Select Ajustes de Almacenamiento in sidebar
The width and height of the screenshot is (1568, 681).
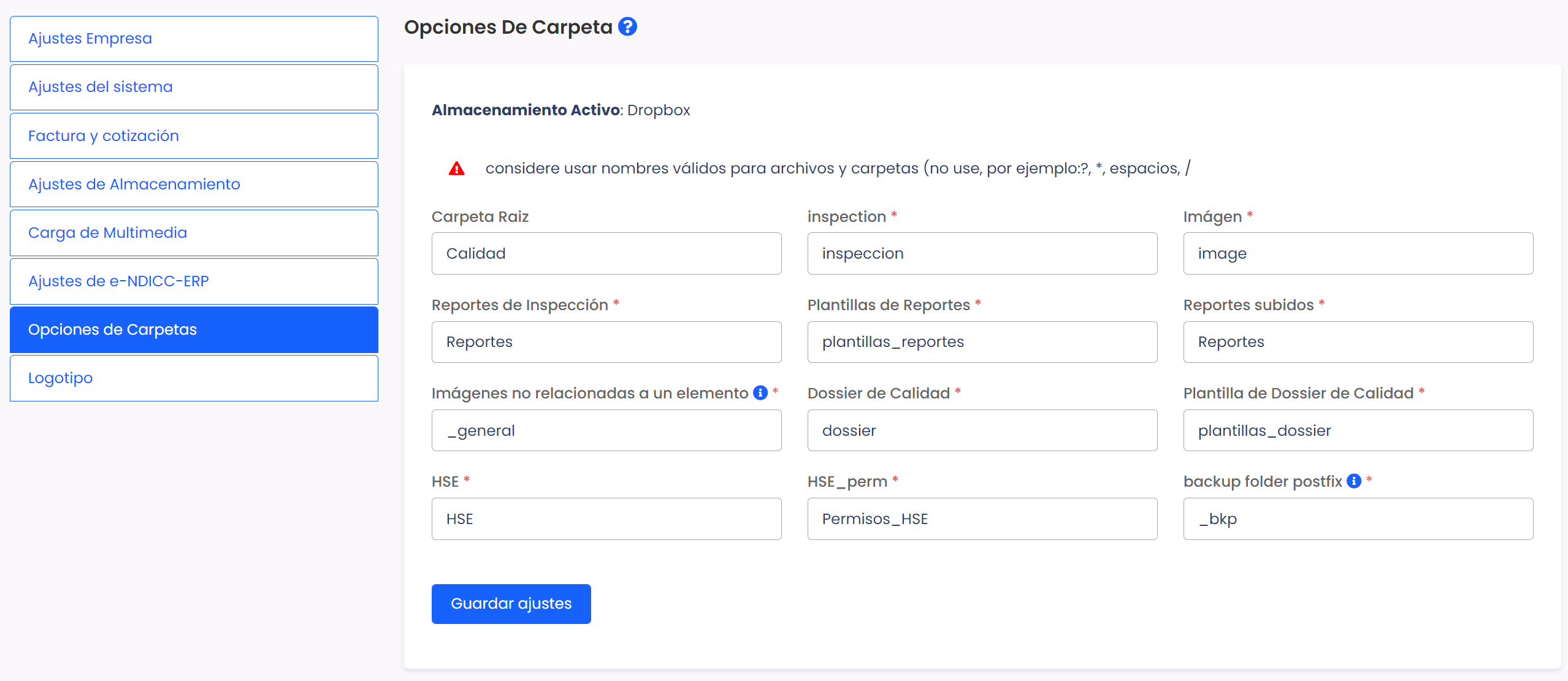(x=194, y=184)
